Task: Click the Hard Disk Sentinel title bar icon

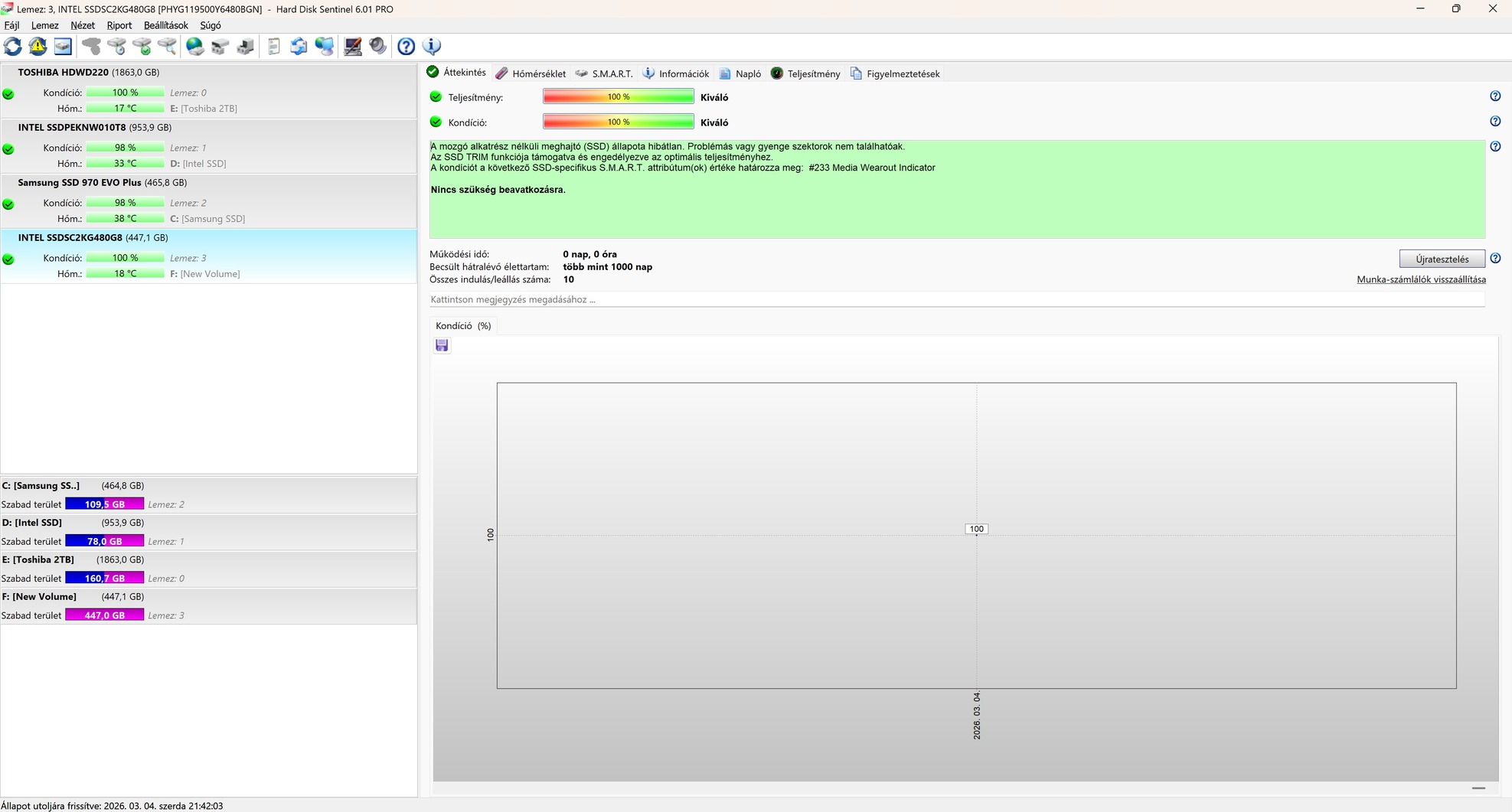Action: coord(8,8)
